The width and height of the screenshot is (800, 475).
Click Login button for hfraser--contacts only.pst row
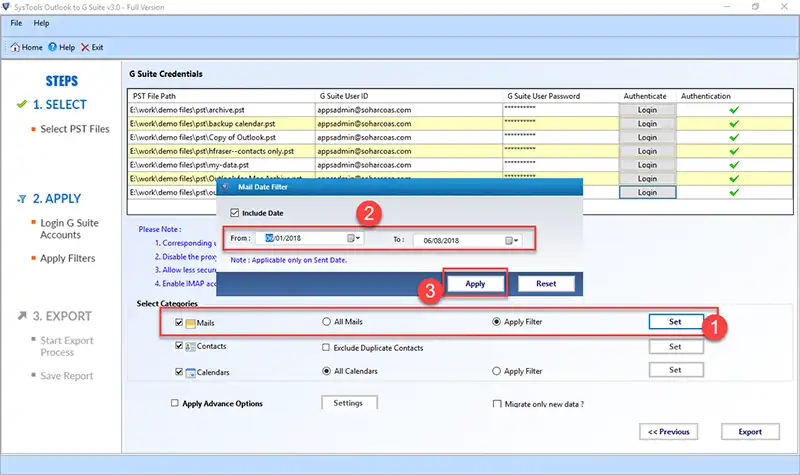[647, 151]
